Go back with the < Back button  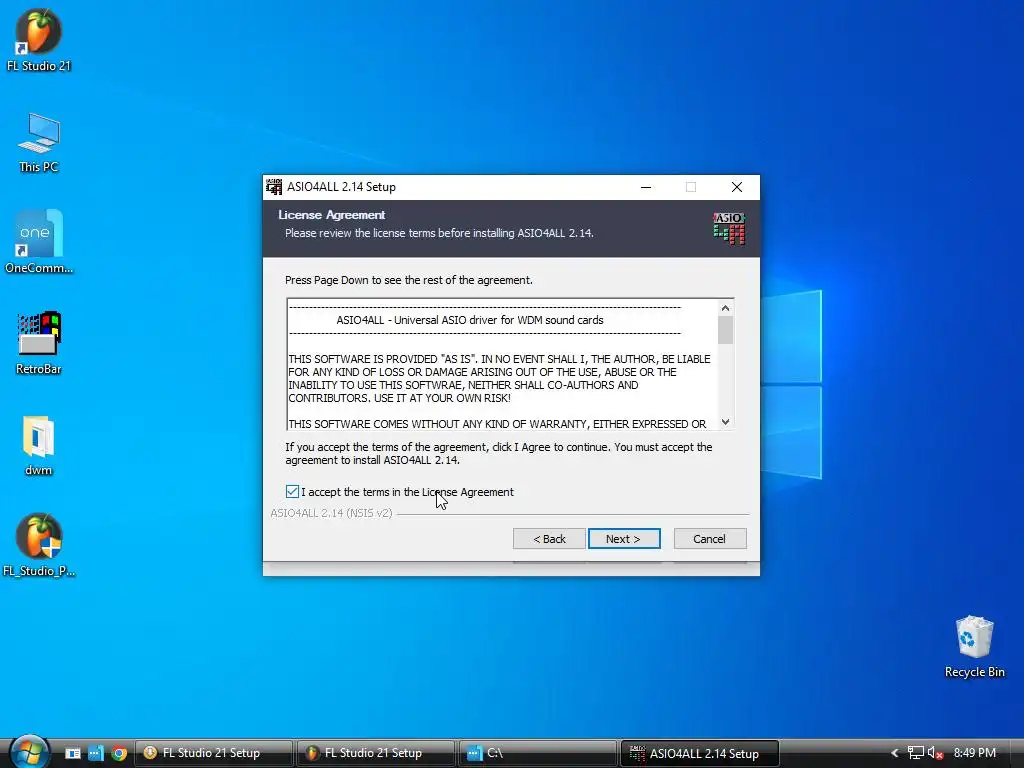click(549, 539)
